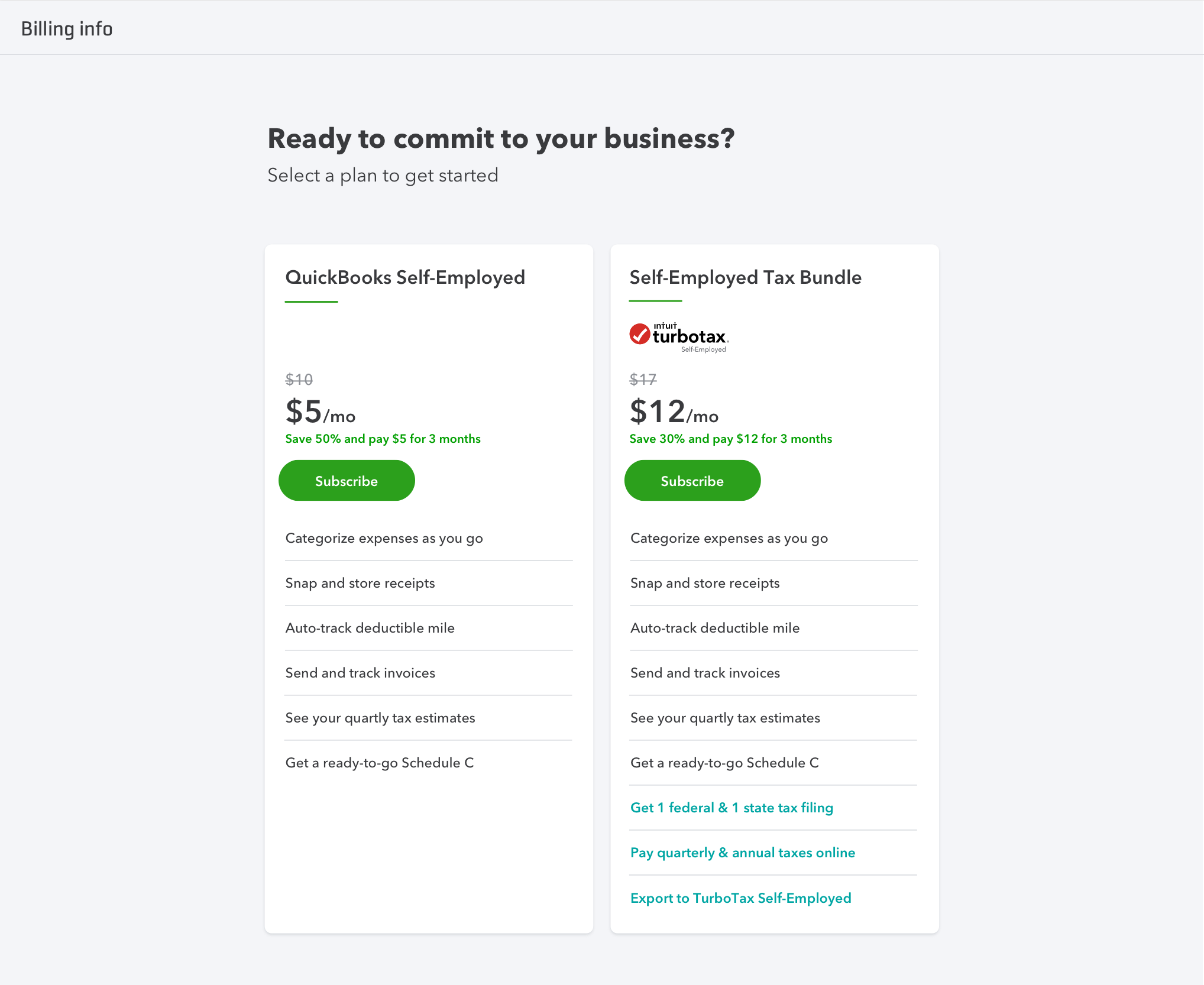Click Auto-track deductible mile in QuickBooks plan
The image size is (1204, 985).
pos(370,628)
